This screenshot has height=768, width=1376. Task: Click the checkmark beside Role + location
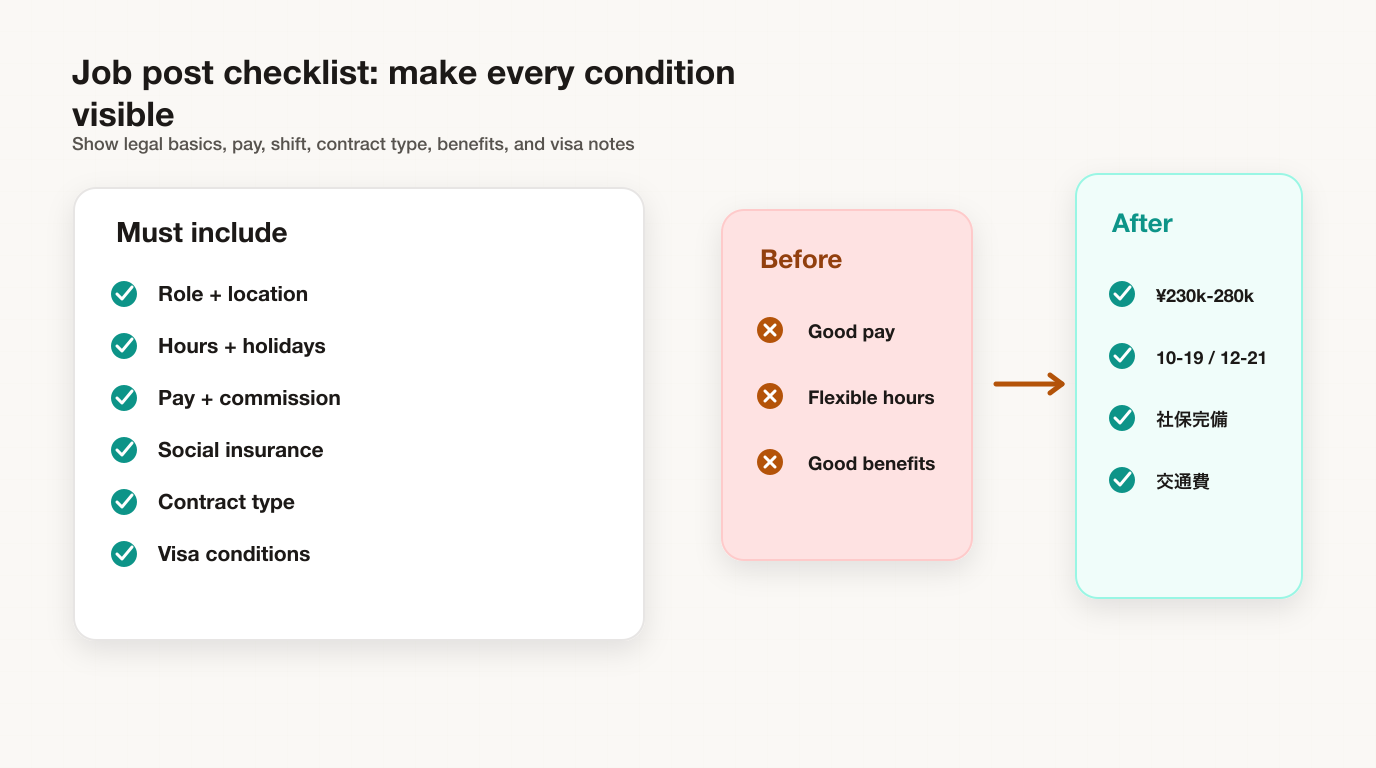tap(124, 294)
